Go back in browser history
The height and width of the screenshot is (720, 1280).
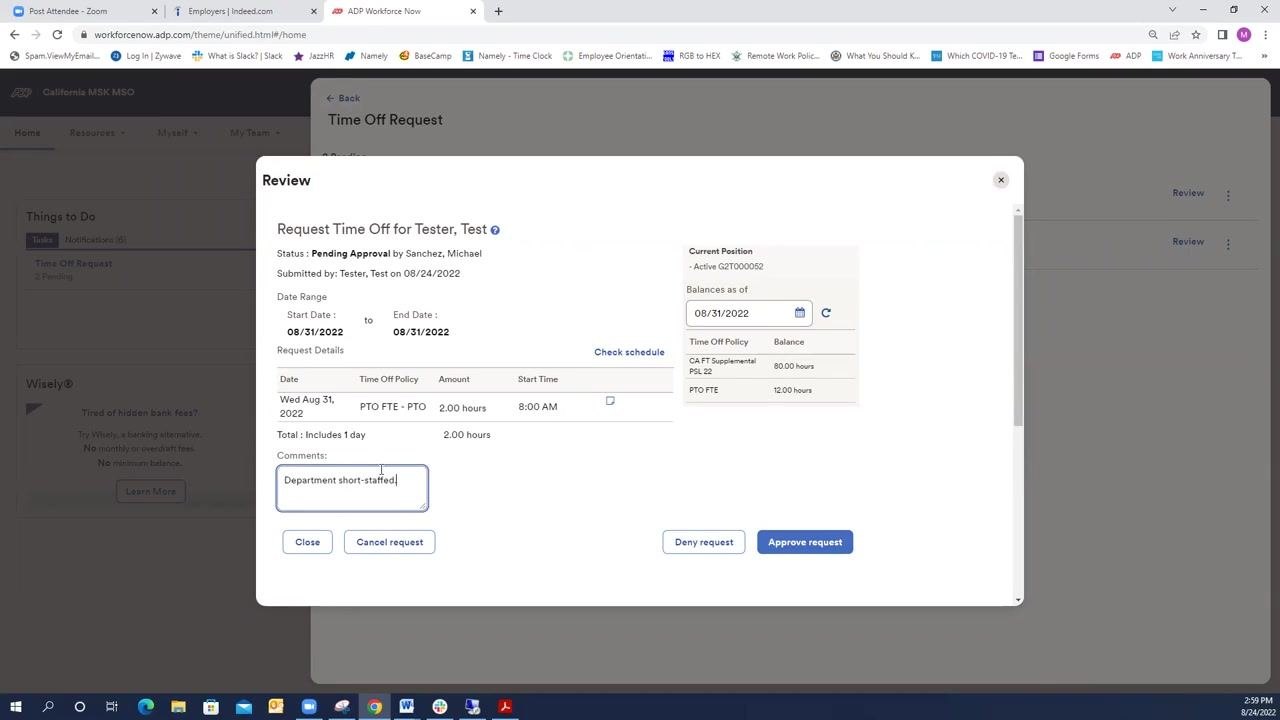click(x=14, y=35)
